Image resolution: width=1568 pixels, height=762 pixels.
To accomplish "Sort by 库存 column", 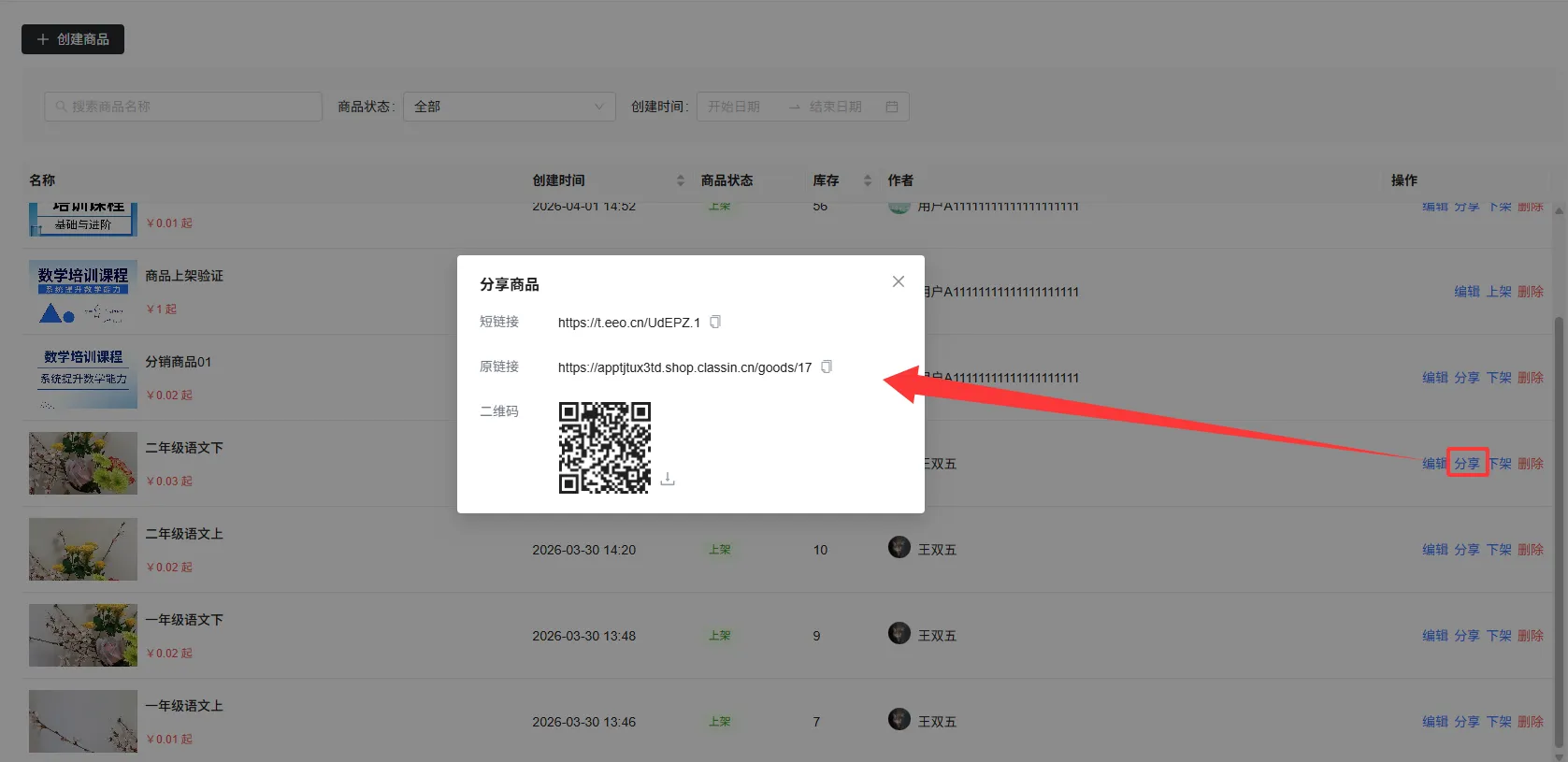I will pyautogui.click(x=867, y=180).
